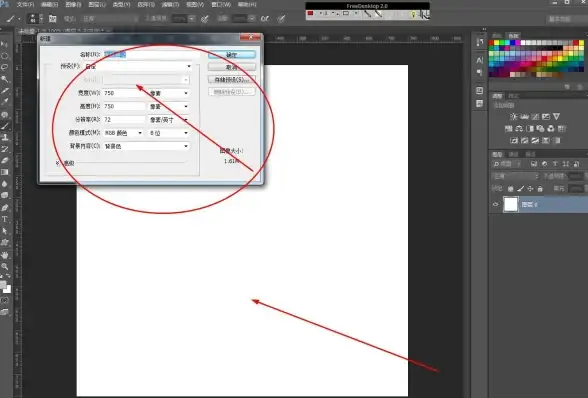
Task: Select the Pen tool
Action: click(x=4, y=207)
